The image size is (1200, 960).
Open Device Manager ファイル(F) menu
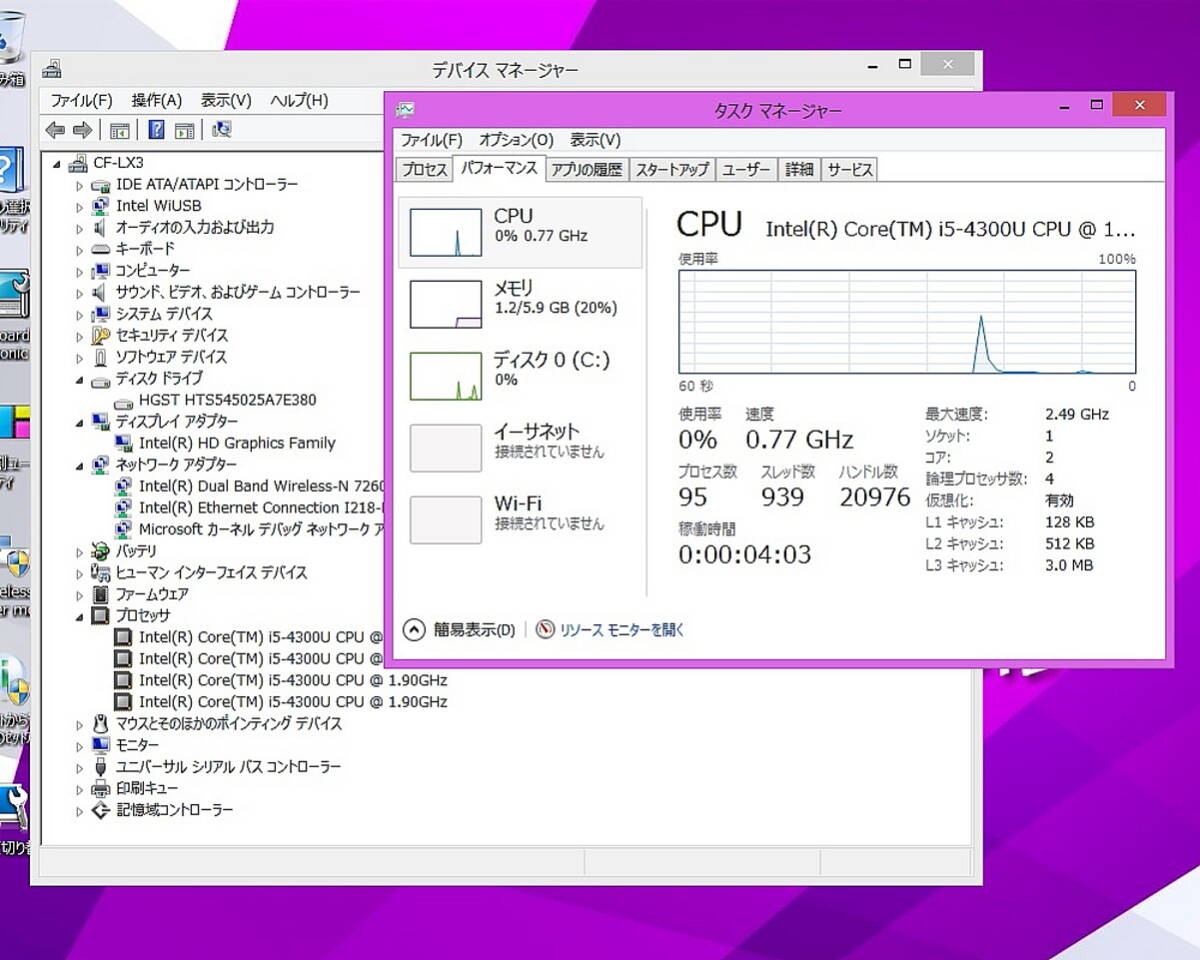pos(82,100)
